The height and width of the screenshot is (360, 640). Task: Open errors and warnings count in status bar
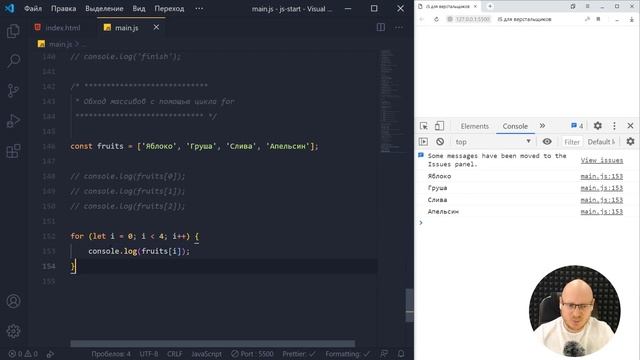pyautogui.click(x=23, y=354)
